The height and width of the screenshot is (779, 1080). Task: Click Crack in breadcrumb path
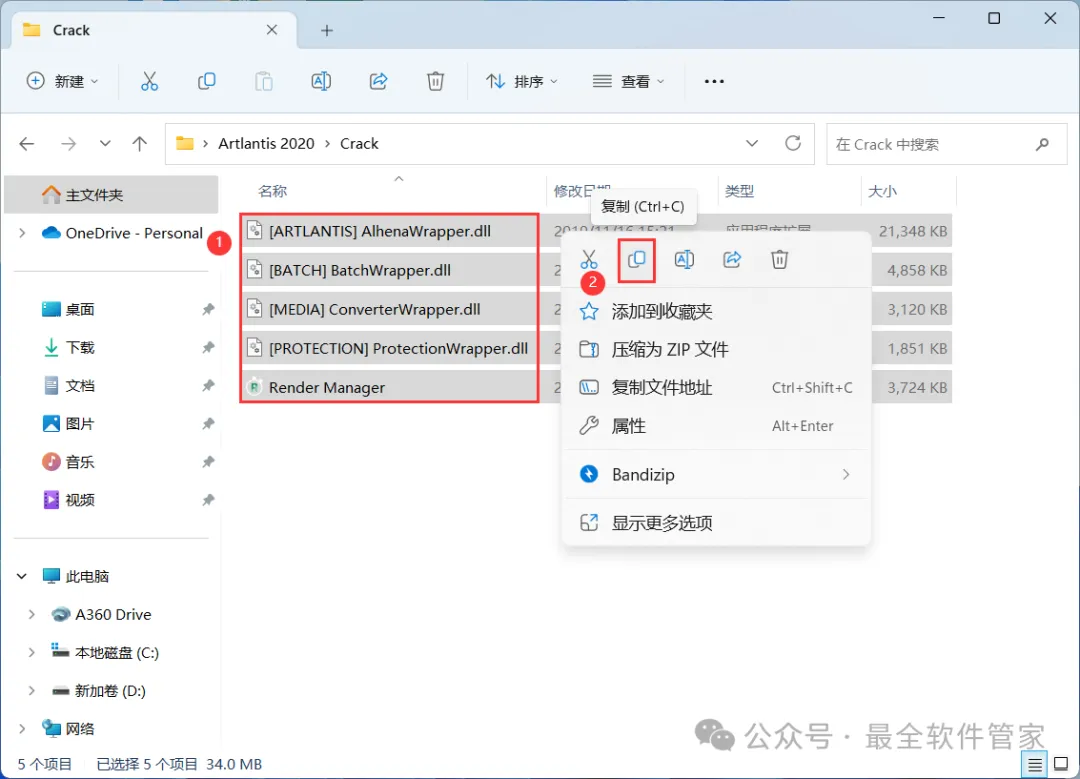359,144
